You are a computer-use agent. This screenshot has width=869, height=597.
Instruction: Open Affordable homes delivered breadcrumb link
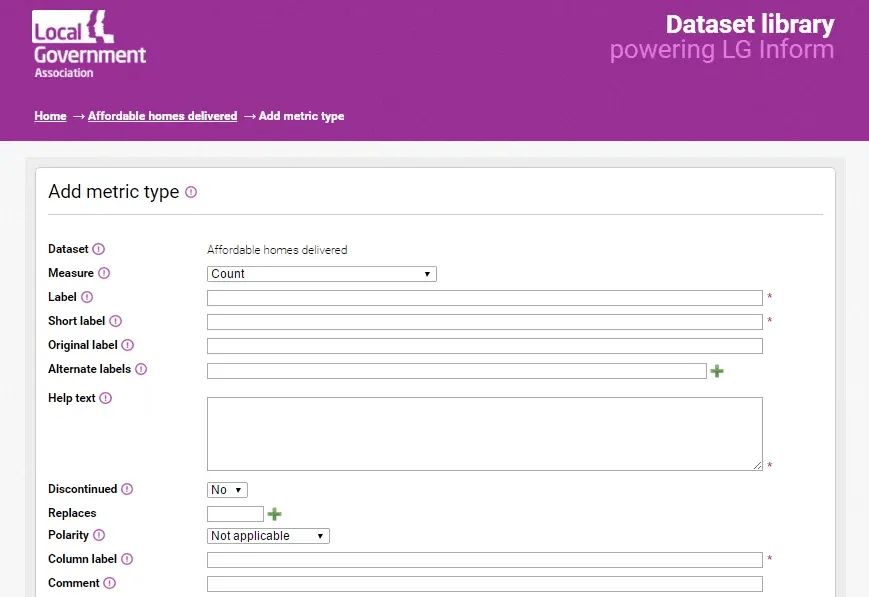[162, 116]
